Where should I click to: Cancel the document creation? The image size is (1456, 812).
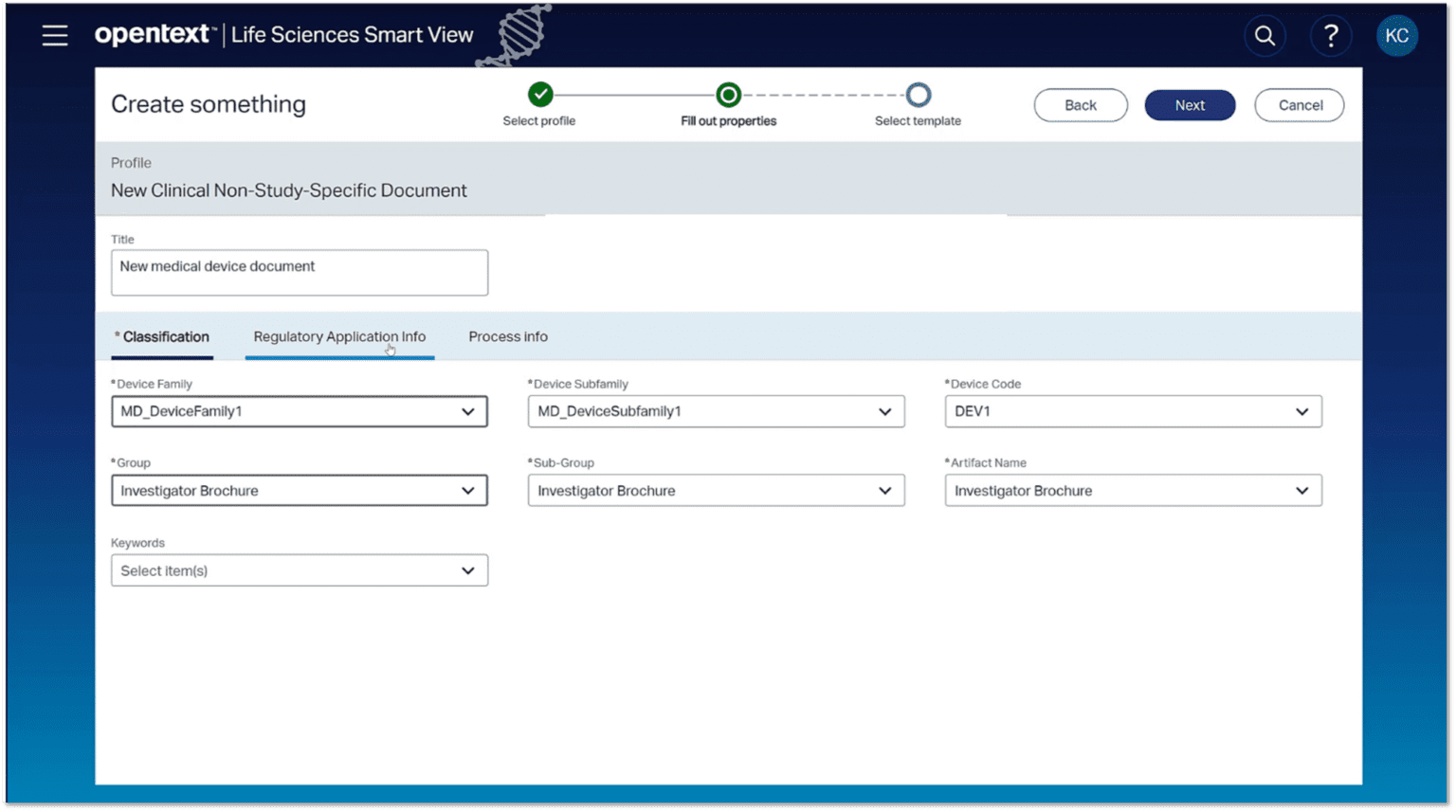pyautogui.click(x=1299, y=104)
